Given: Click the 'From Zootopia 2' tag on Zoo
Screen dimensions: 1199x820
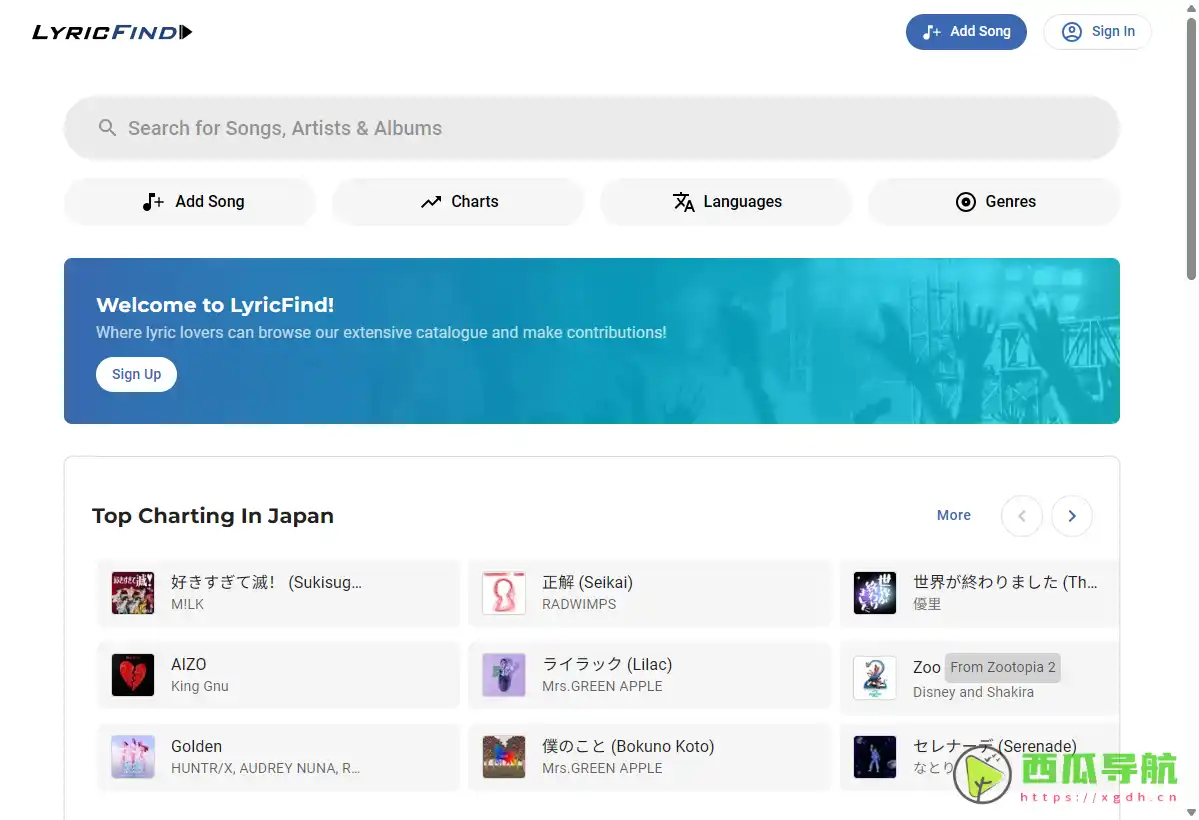Looking at the screenshot, I should (x=1002, y=667).
